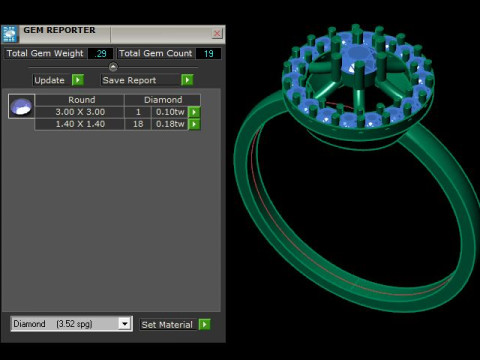Select the 1.40 X 1.40 size cell
This screenshot has width=480, height=360.
click(80, 124)
